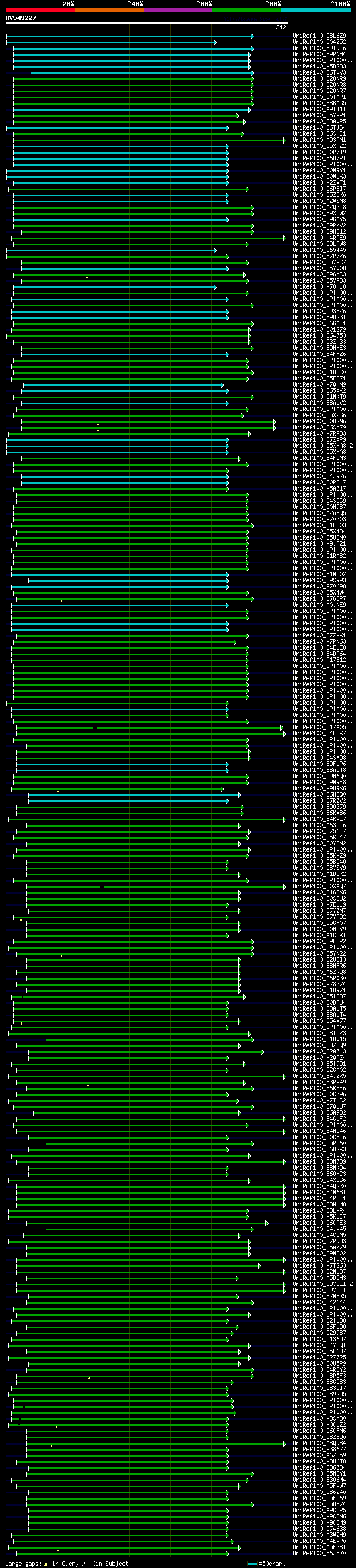The height and width of the screenshot is (1568, 356).
Task: Select the UniRef100_Q2UEI3 label
Action: point(319,959)
